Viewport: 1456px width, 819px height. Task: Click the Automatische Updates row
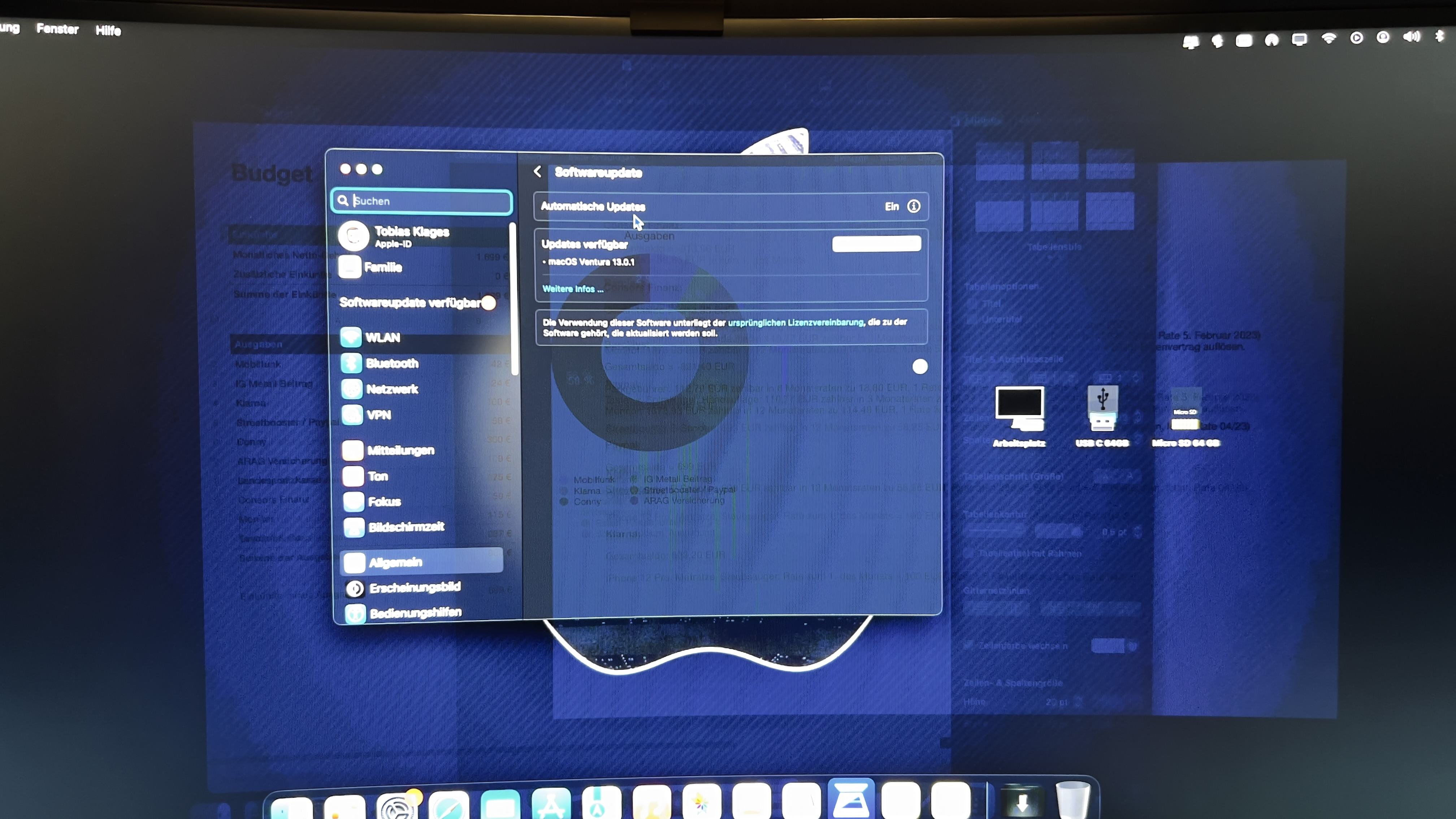[731, 206]
